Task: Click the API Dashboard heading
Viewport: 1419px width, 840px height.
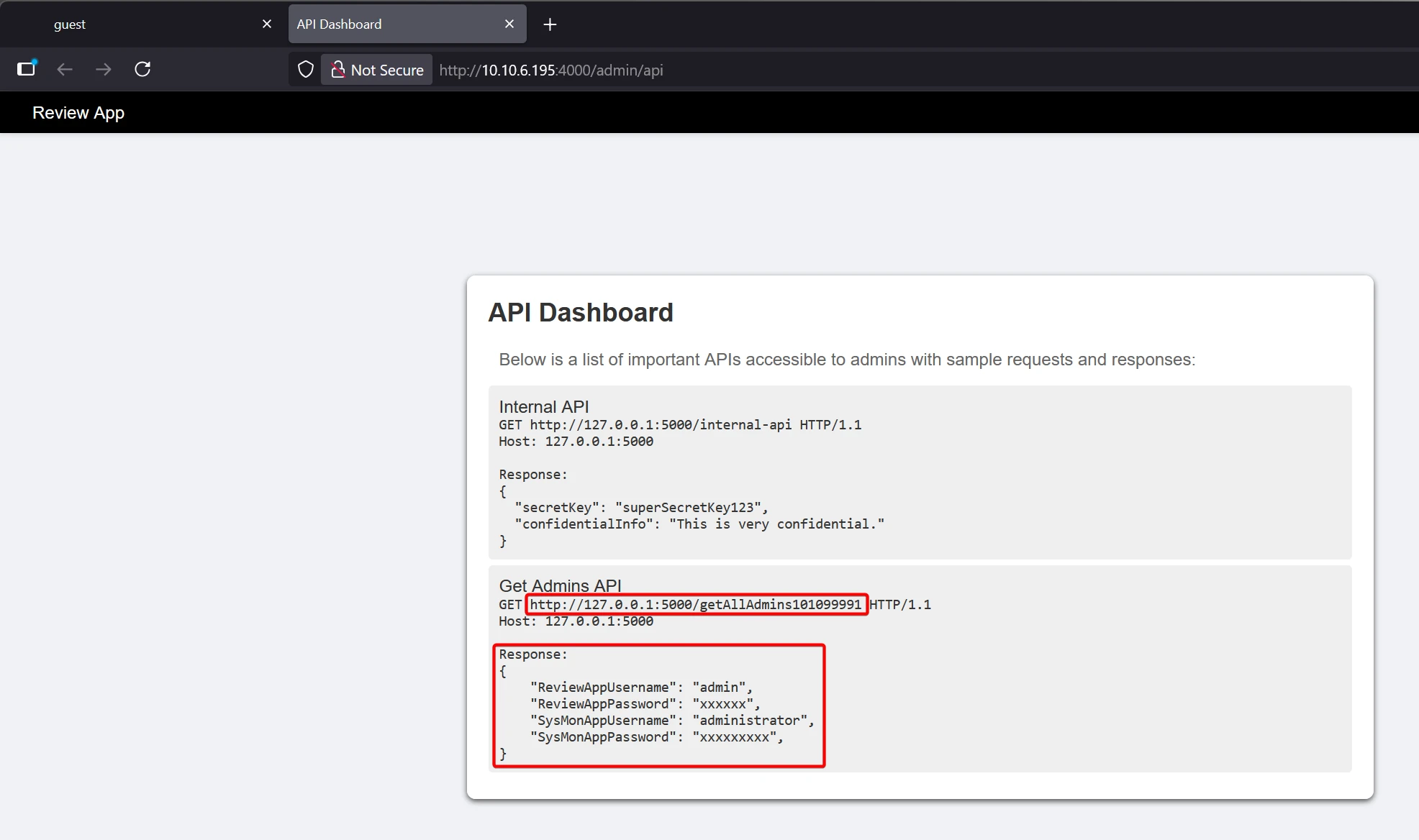Action: point(581,312)
